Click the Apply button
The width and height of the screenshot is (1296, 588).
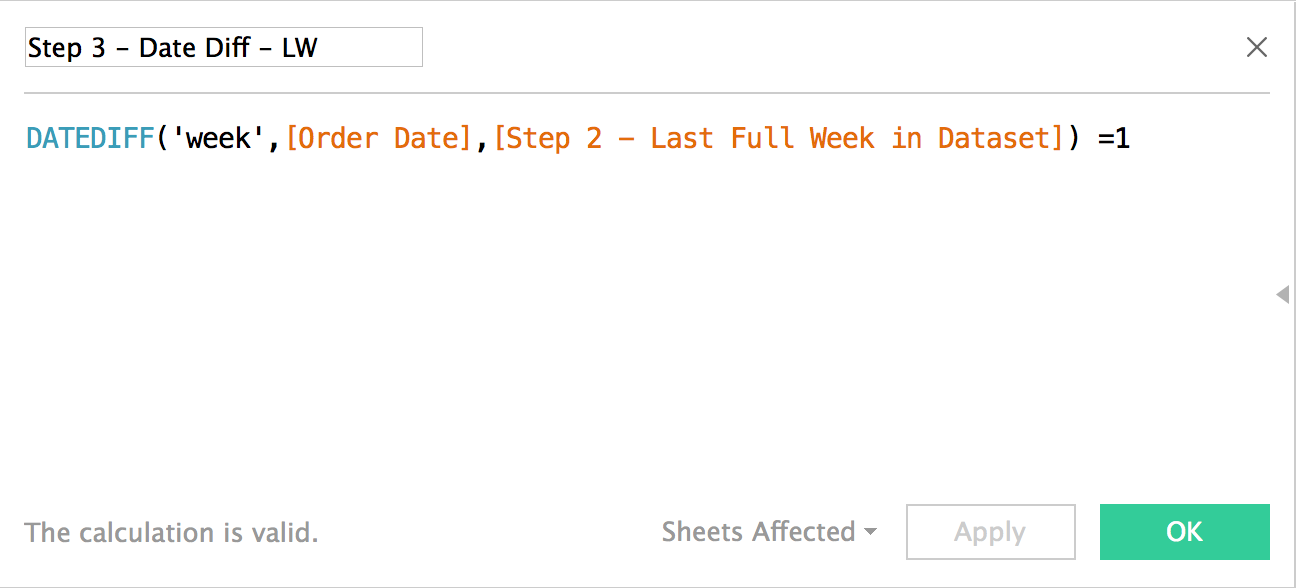(x=989, y=532)
